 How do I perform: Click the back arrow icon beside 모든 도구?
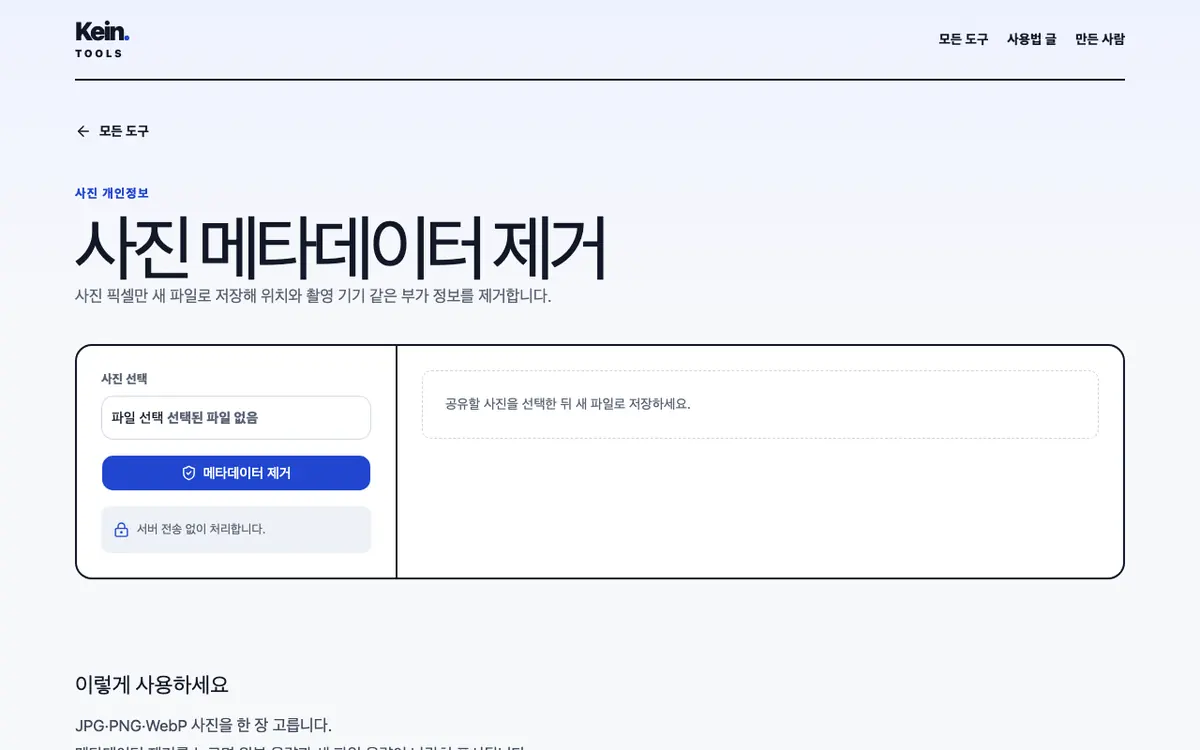[x=83, y=131]
